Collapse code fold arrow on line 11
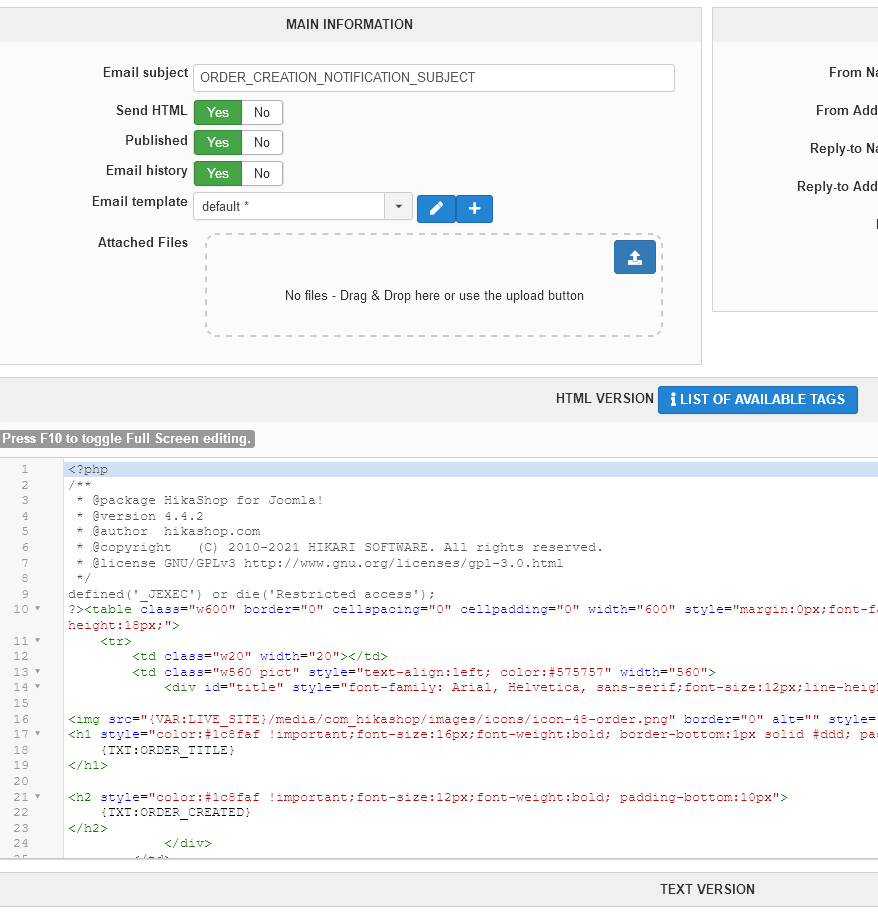Image resolution: width=878 pixels, height=915 pixels. click(38, 641)
